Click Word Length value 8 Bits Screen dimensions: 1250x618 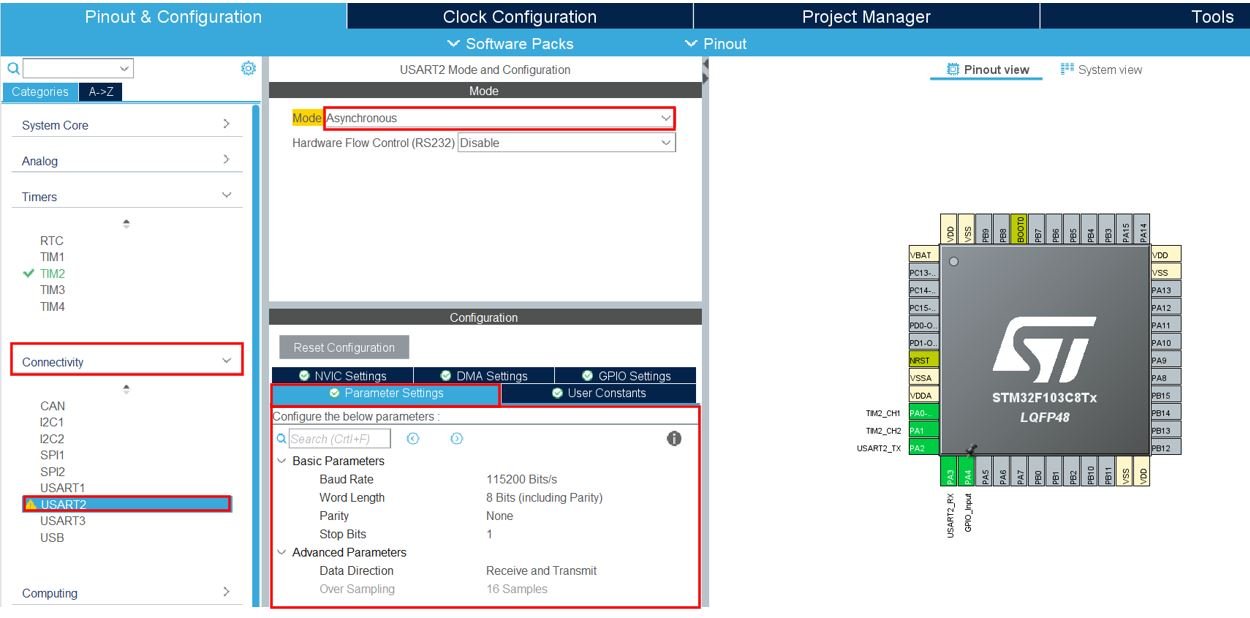point(545,498)
